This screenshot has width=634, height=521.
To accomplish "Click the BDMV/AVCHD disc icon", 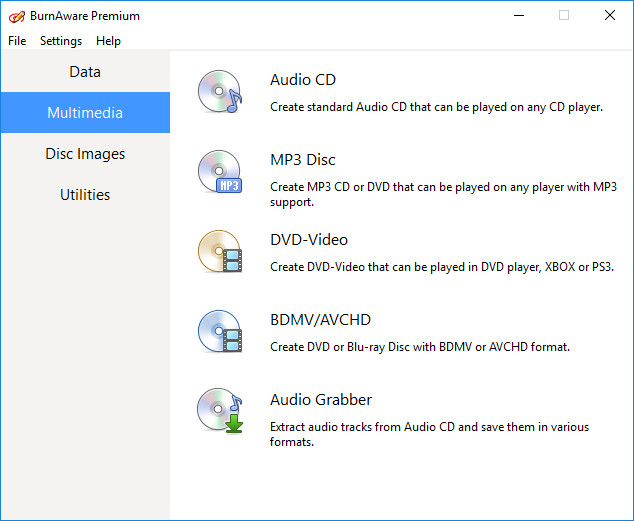I will point(220,331).
